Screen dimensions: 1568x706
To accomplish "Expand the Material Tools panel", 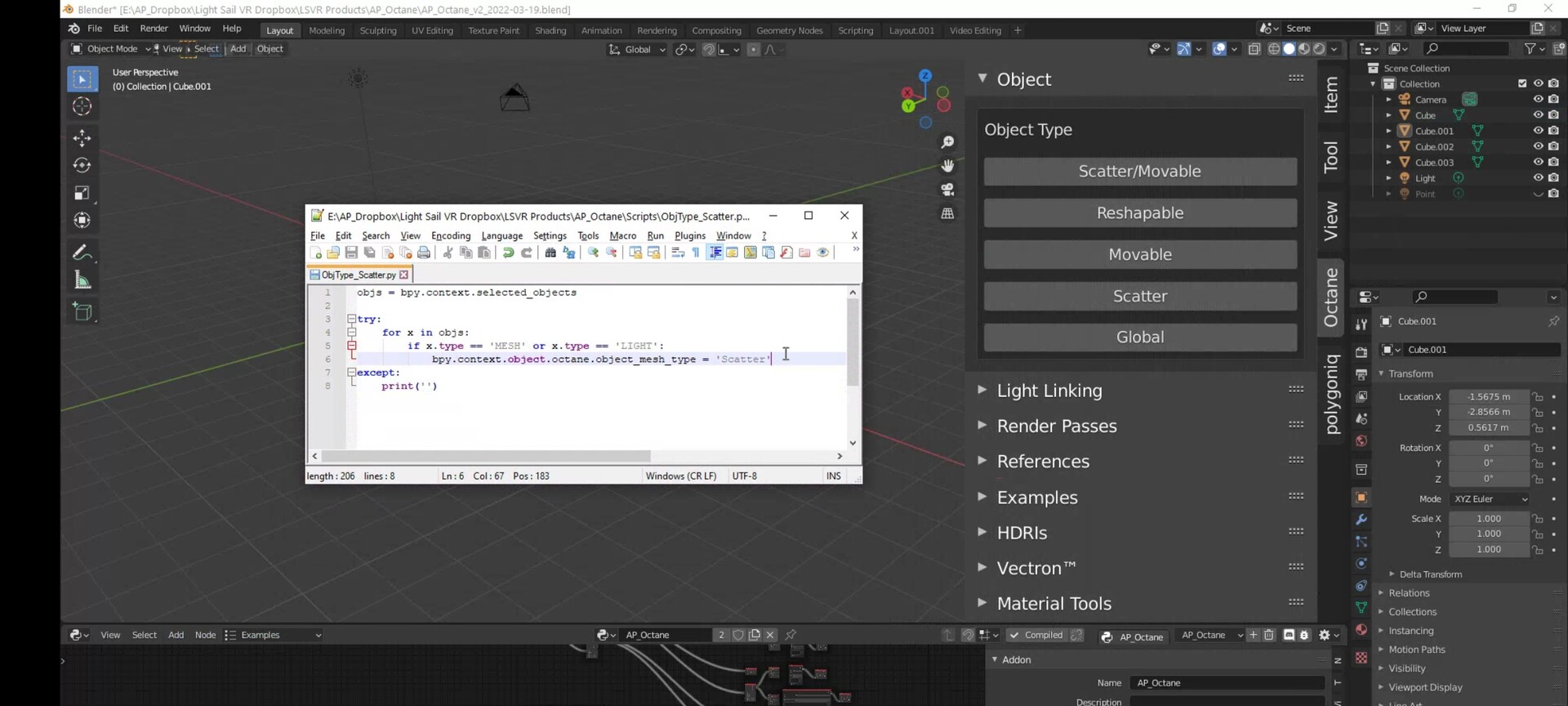I will click(982, 603).
